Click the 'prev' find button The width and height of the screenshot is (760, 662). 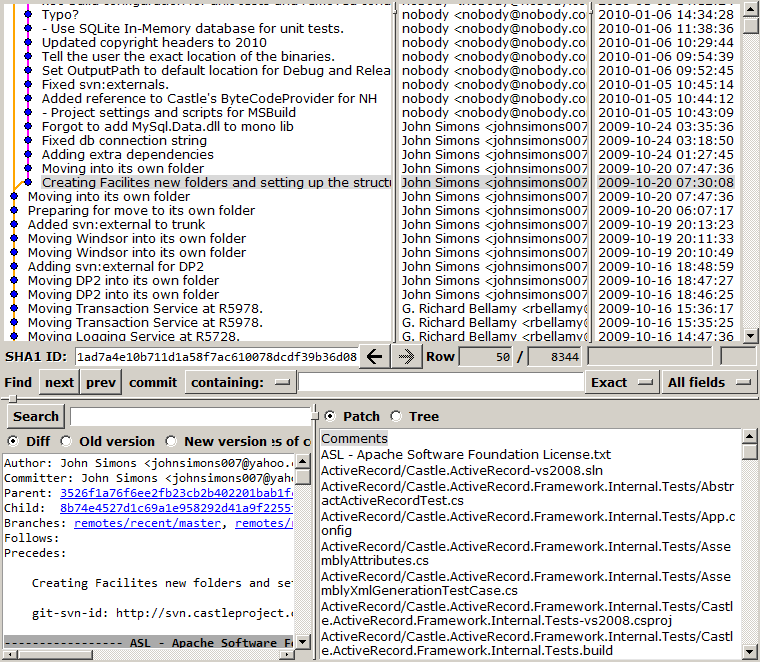101,382
